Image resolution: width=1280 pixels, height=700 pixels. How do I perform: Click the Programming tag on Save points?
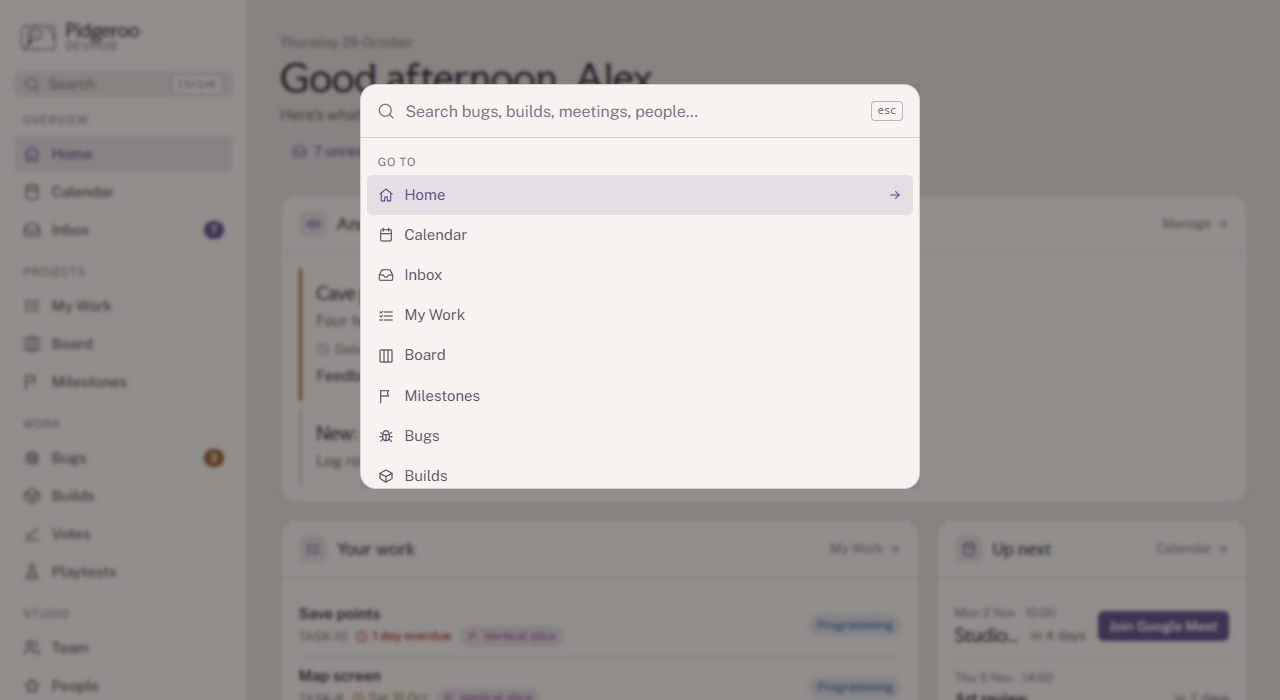855,625
